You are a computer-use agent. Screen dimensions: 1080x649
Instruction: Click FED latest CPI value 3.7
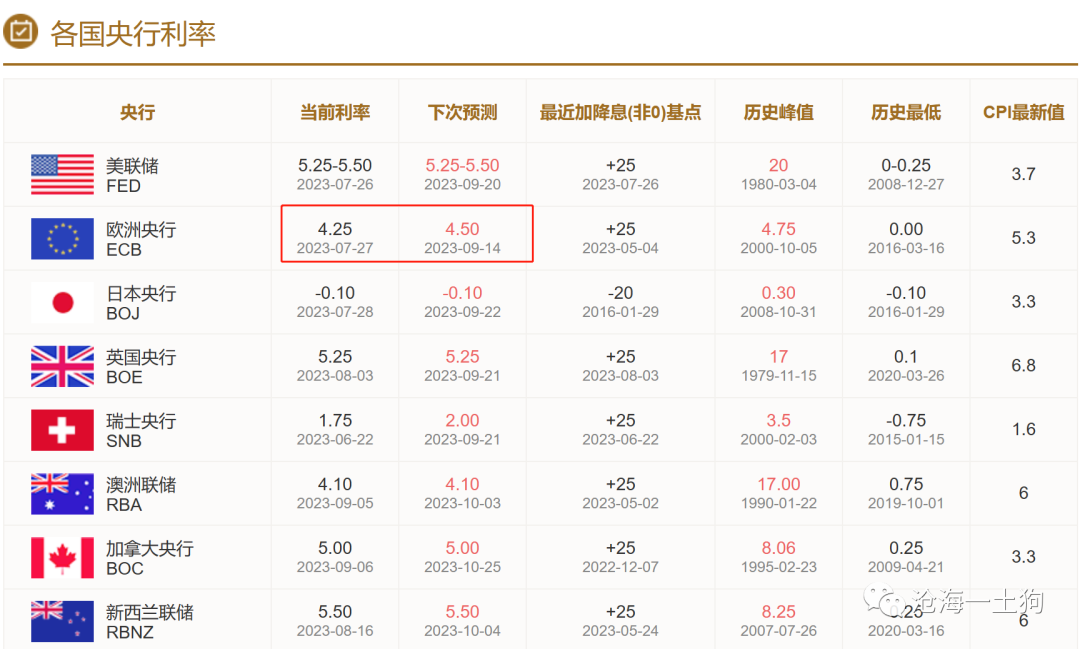tap(1024, 174)
